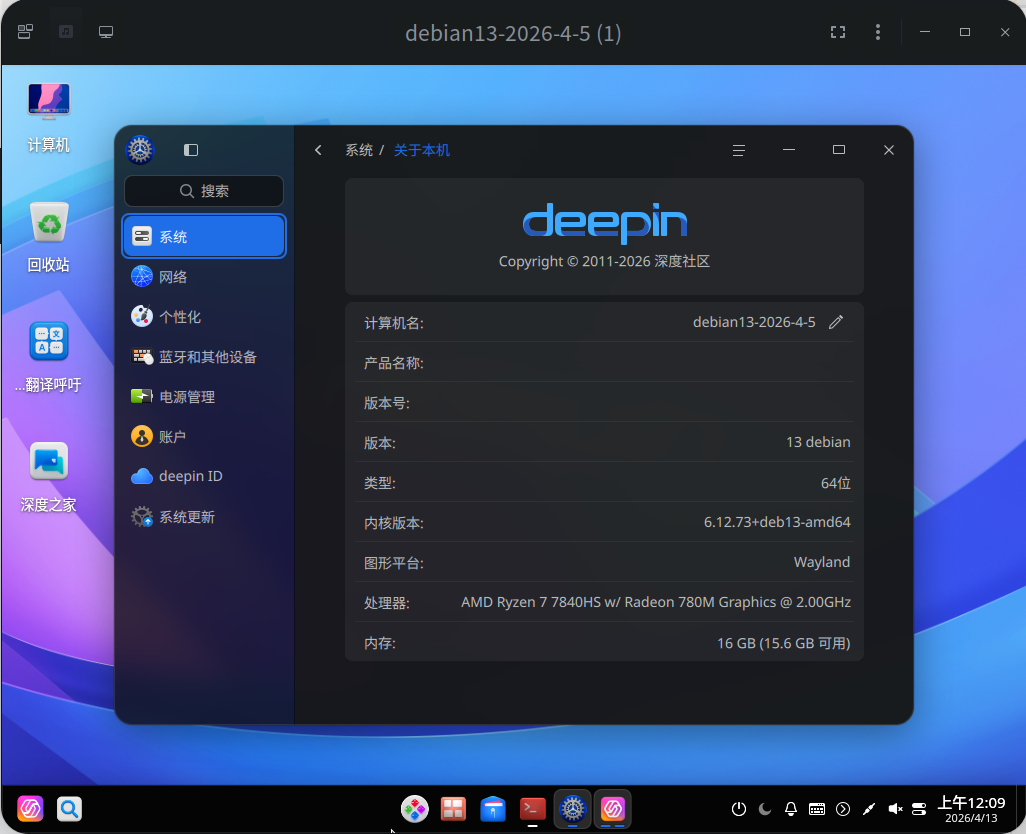This screenshot has width=1026, height=834.
Task: Open Bluetooth and other devices settings
Action: (x=207, y=357)
